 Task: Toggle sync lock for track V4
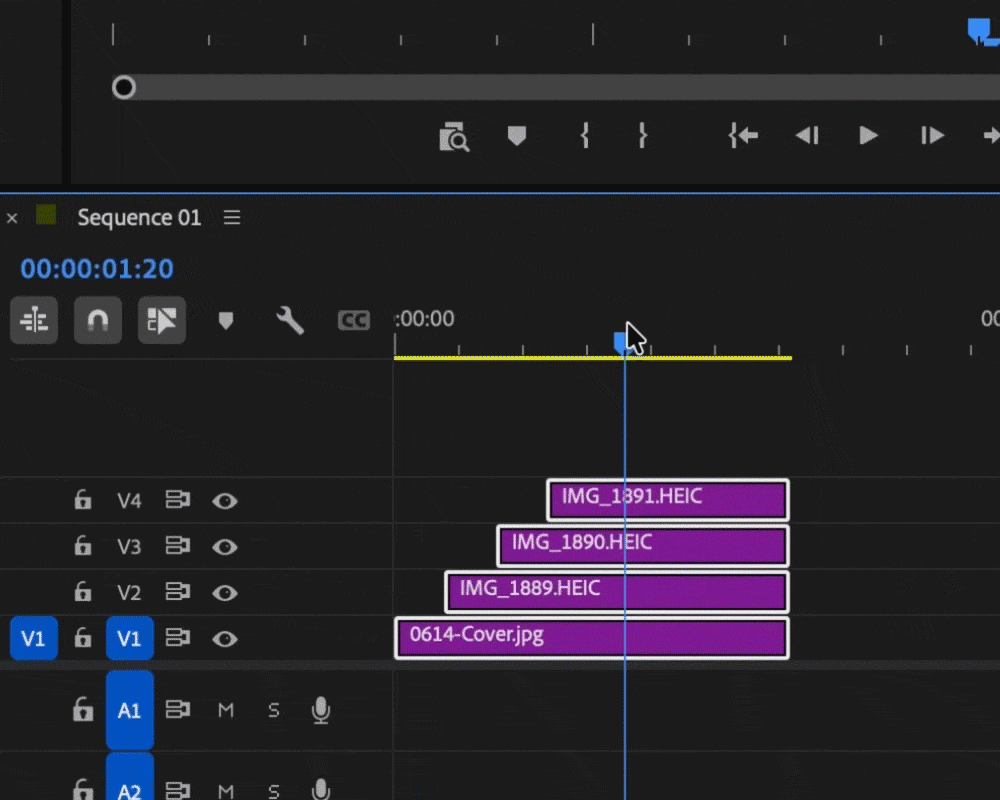point(178,500)
